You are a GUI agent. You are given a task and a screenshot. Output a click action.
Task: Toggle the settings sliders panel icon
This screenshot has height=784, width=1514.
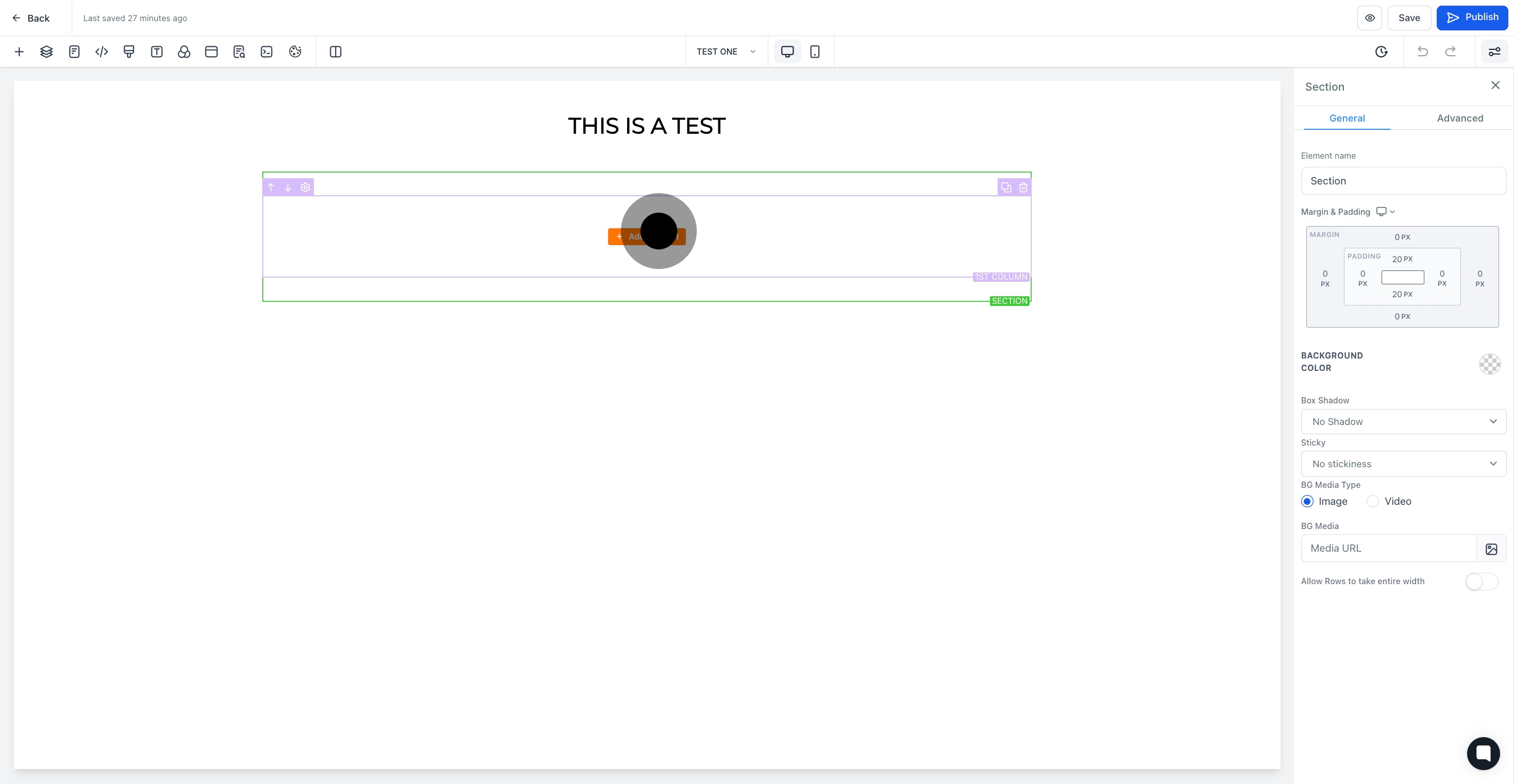[1494, 52]
